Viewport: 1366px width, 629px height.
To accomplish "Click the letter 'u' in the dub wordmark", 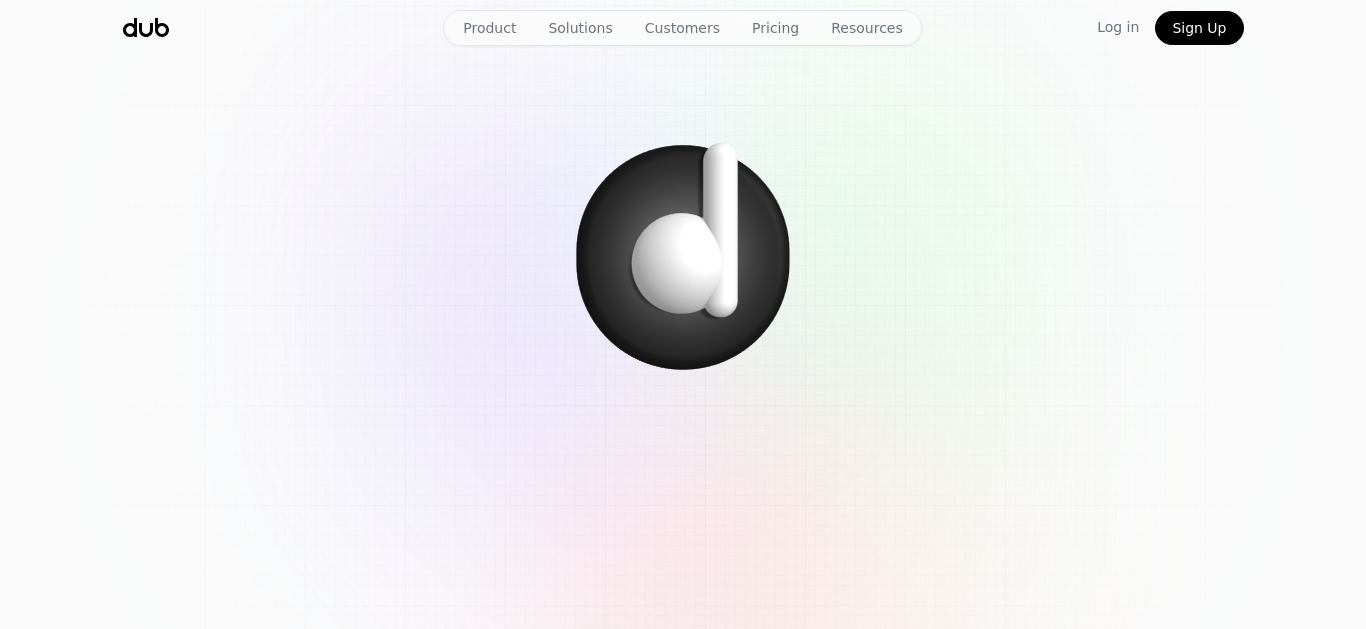I will (x=146, y=30).
